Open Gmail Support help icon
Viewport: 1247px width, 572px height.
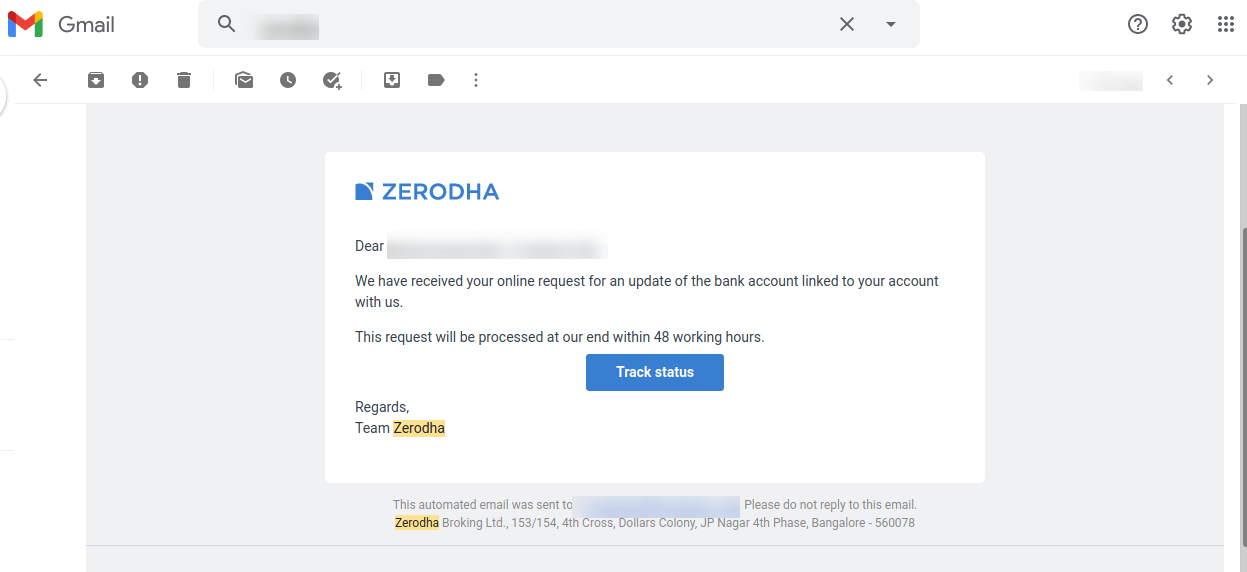click(x=1138, y=24)
